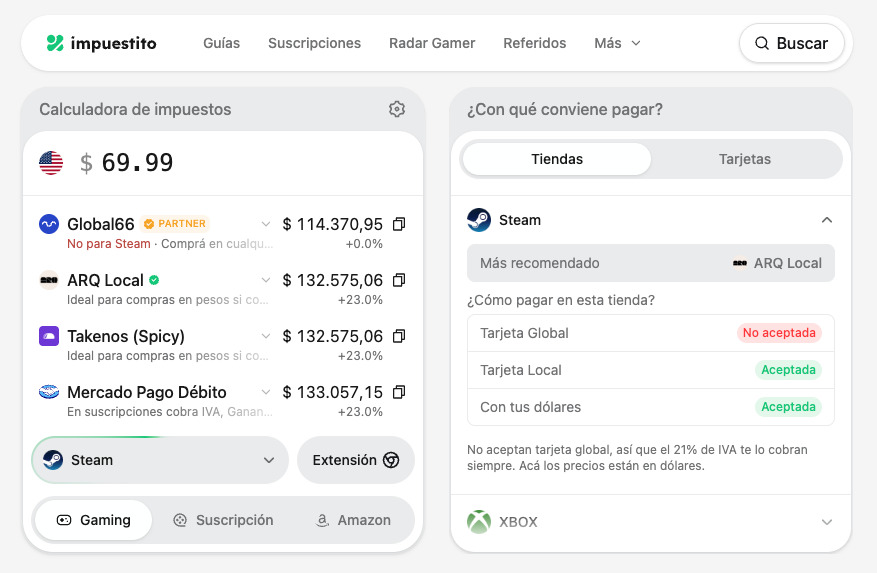The height and width of the screenshot is (573, 877).
Task: Click the 'No para Steam' warning text
Action: [109, 244]
